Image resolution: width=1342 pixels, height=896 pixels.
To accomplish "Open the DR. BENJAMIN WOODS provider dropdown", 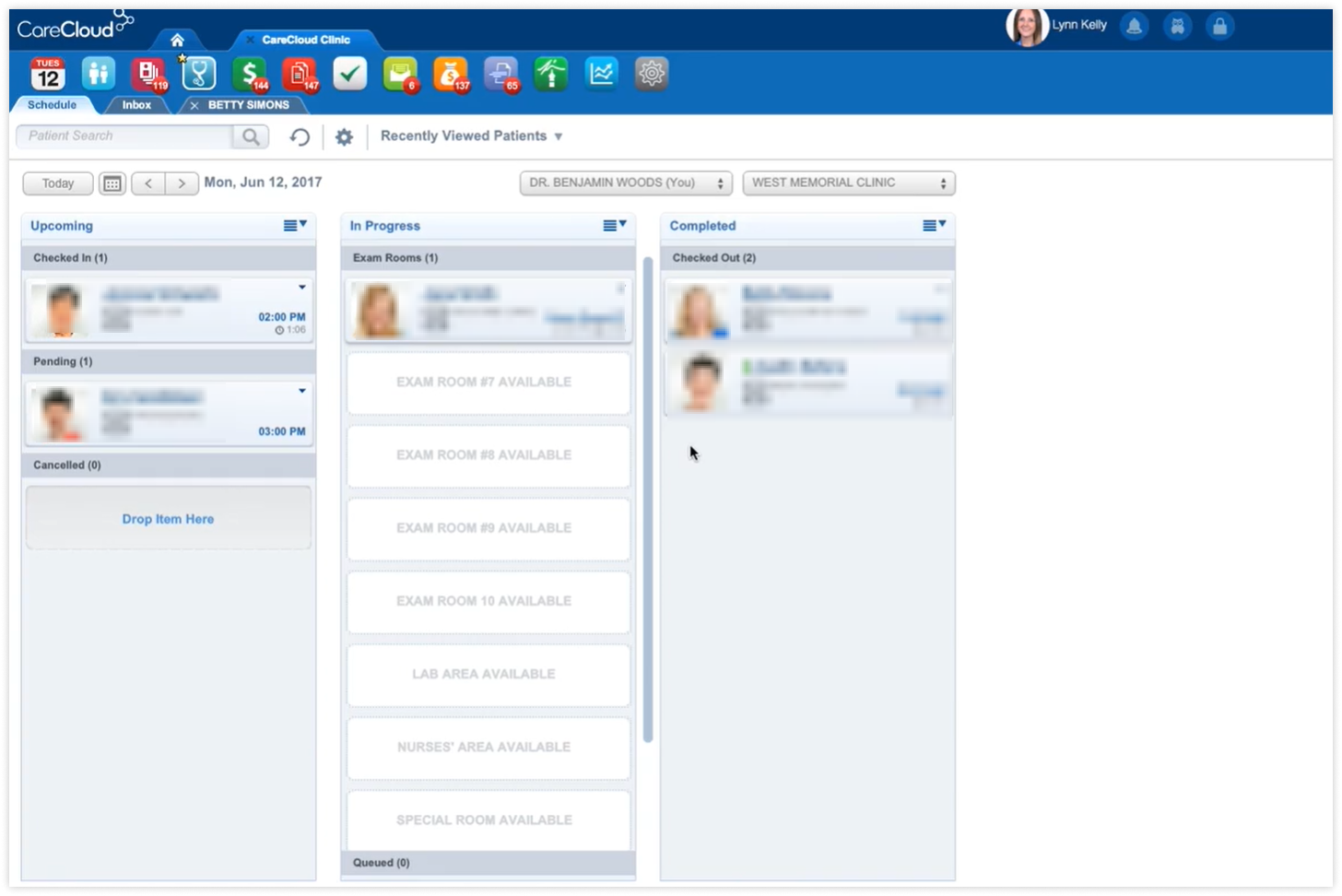I will coord(626,183).
